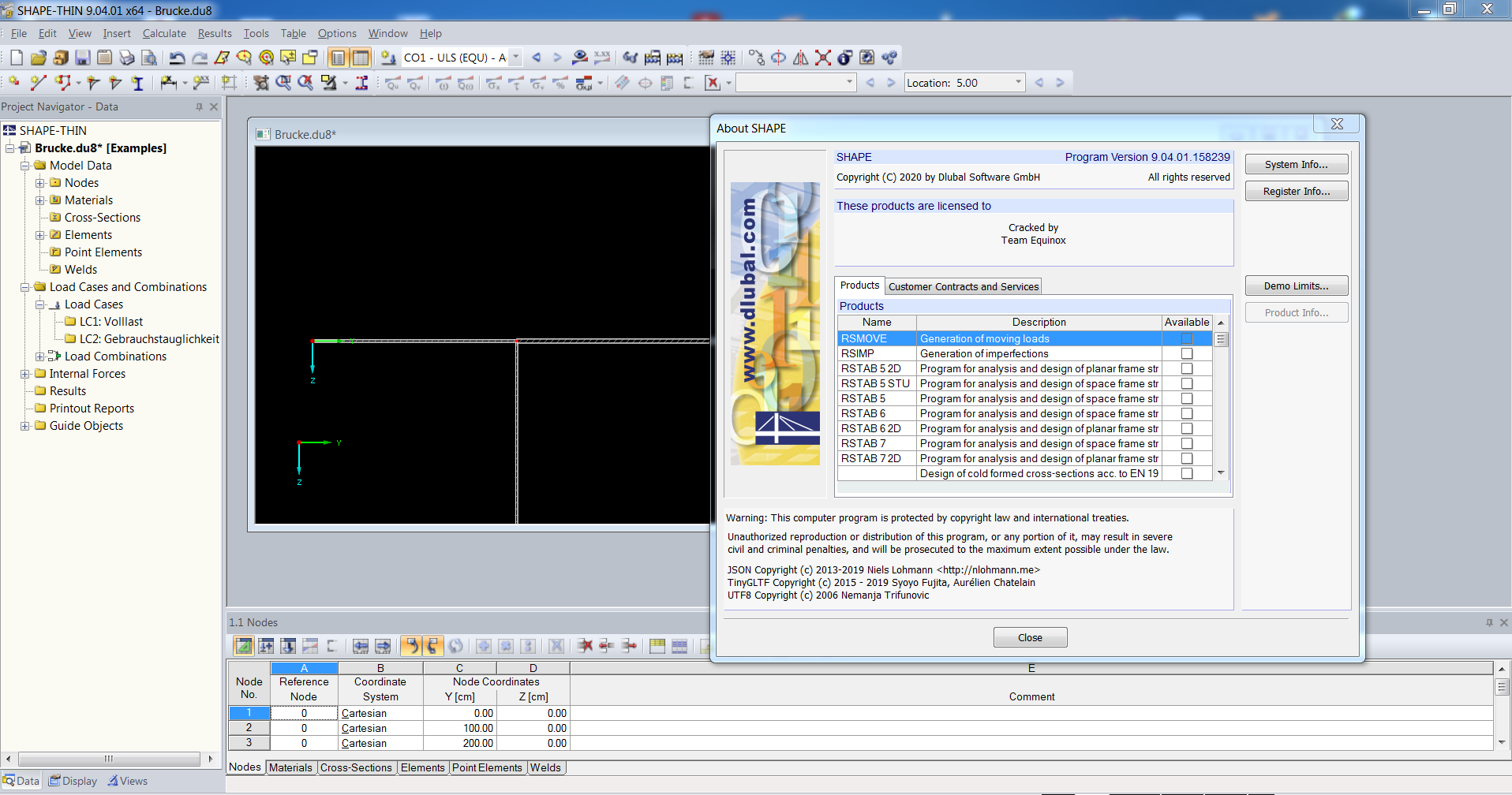The height and width of the screenshot is (795, 1512).
Task: Tick the RSTAB 7 Available checkbox
Action: 1186,443
